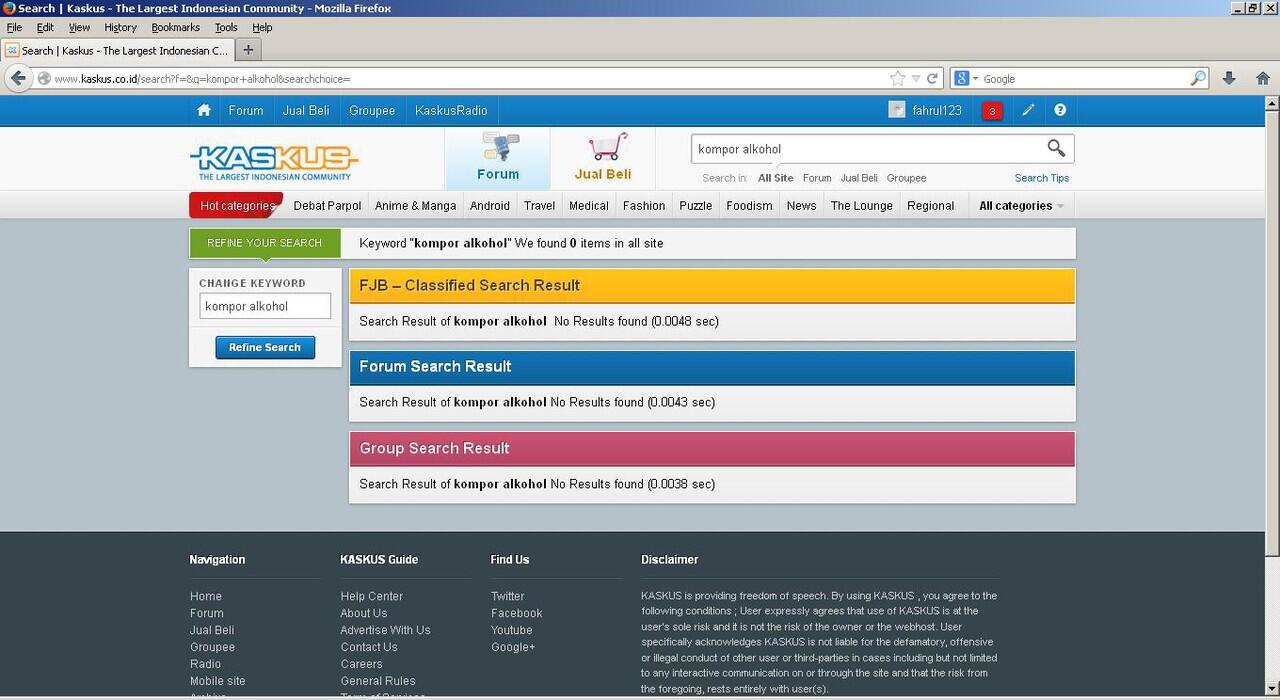Open the Fashion category
The height and width of the screenshot is (700, 1280).
click(x=644, y=206)
